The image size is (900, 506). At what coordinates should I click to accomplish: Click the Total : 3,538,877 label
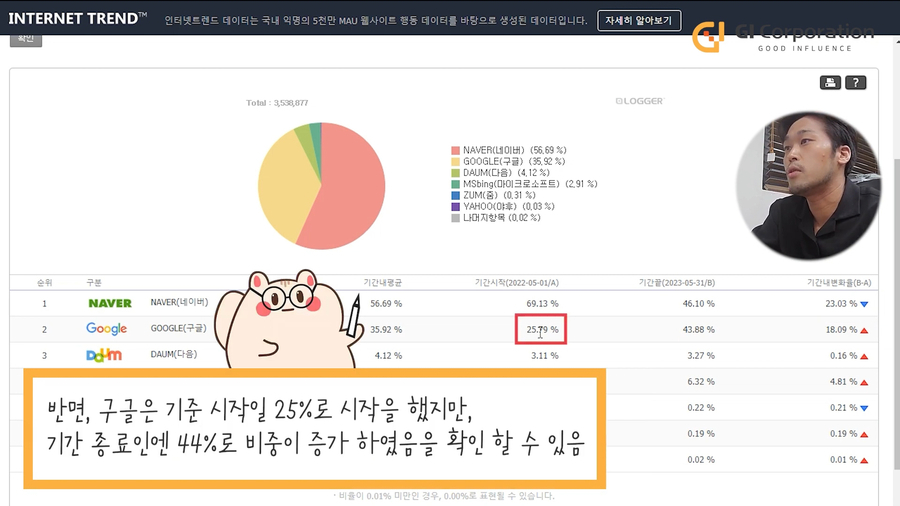277,103
